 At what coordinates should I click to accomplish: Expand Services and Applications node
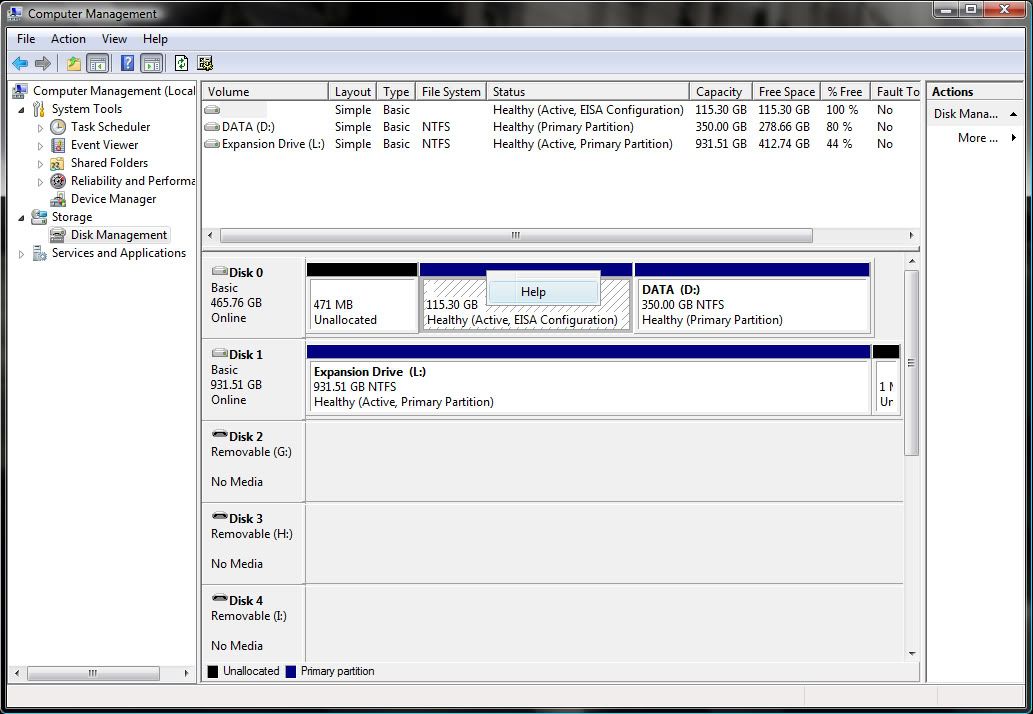click(21, 254)
